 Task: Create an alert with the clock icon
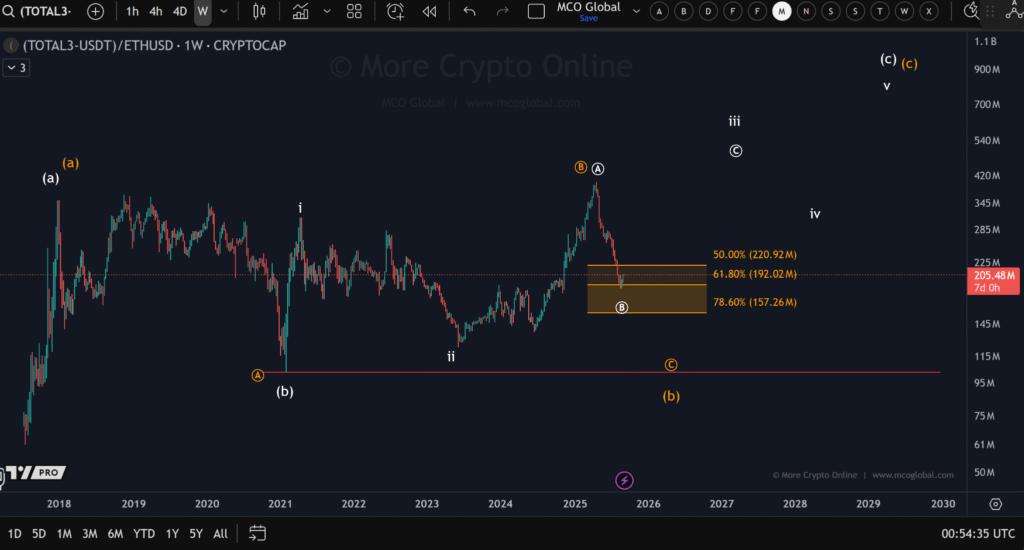point(395,12)
